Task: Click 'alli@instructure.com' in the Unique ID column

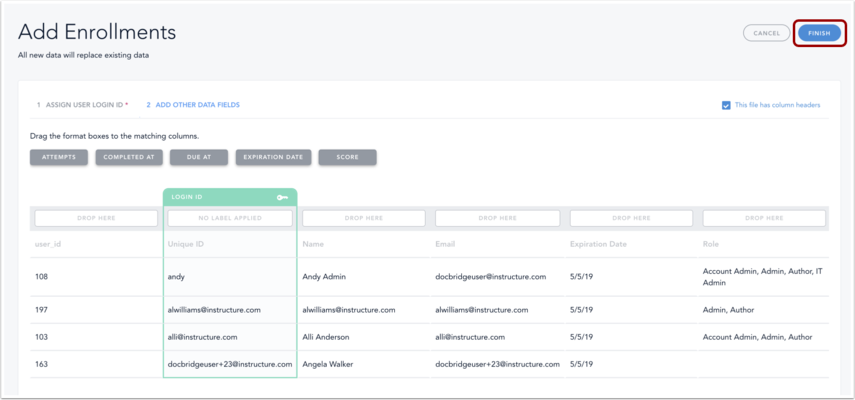Action: 202,337
